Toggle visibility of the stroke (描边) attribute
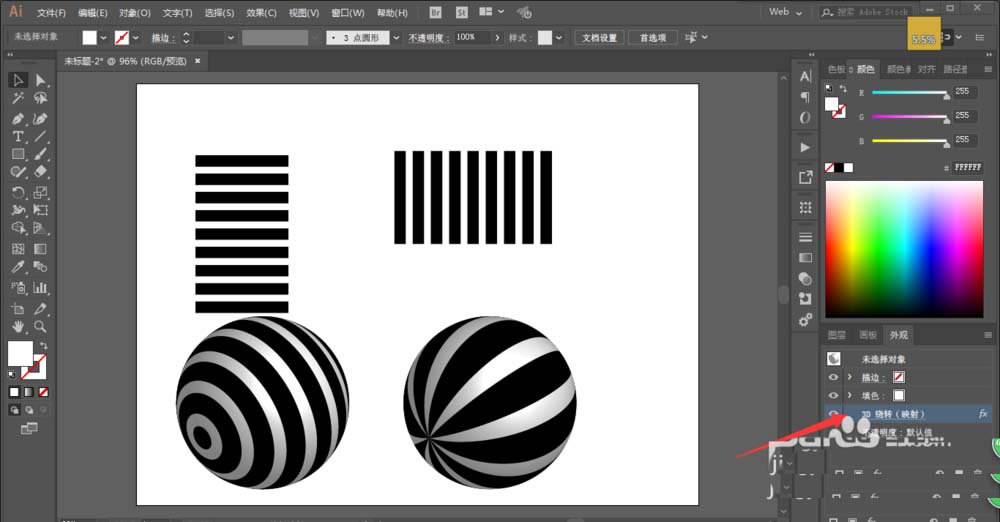 (833, 377)
